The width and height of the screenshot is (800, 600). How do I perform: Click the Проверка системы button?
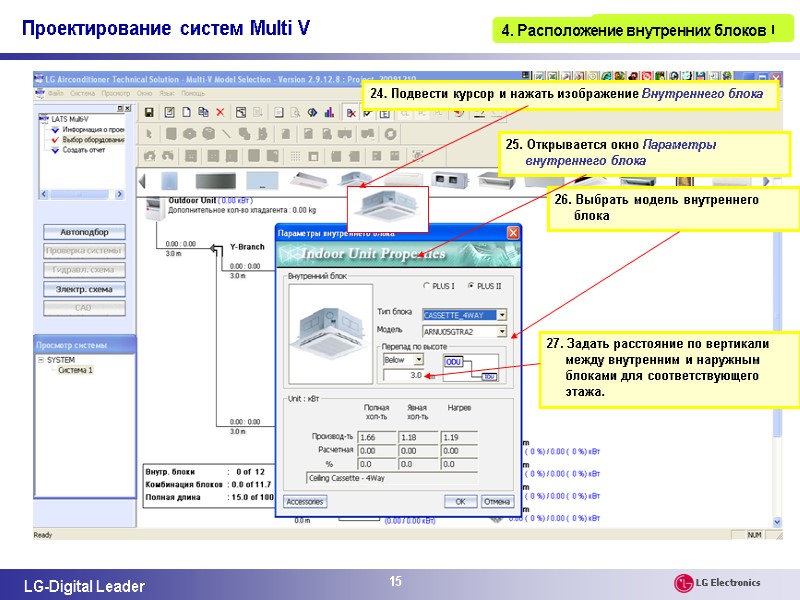pos(84,251)
